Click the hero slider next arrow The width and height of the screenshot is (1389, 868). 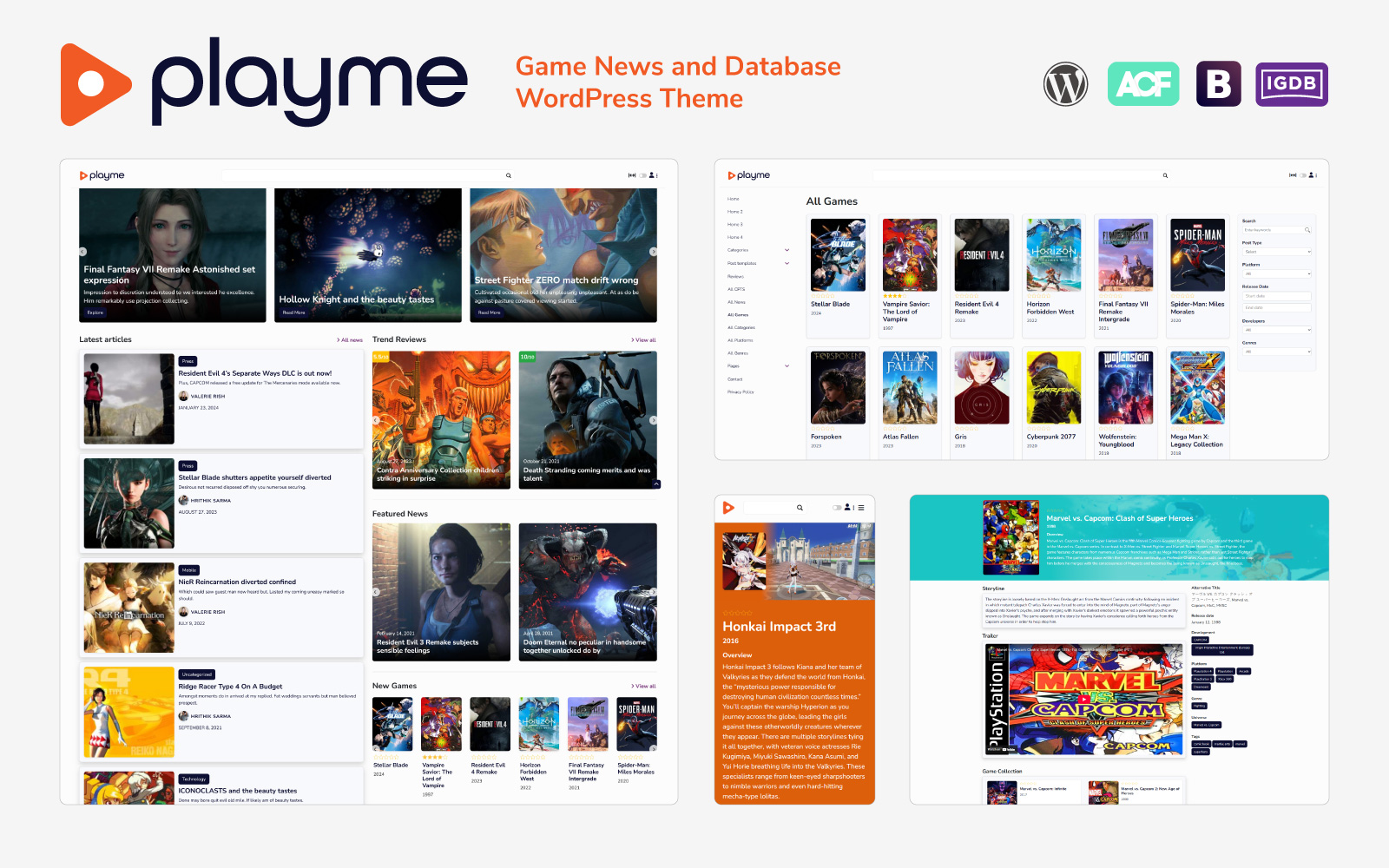tap(653, 252)
